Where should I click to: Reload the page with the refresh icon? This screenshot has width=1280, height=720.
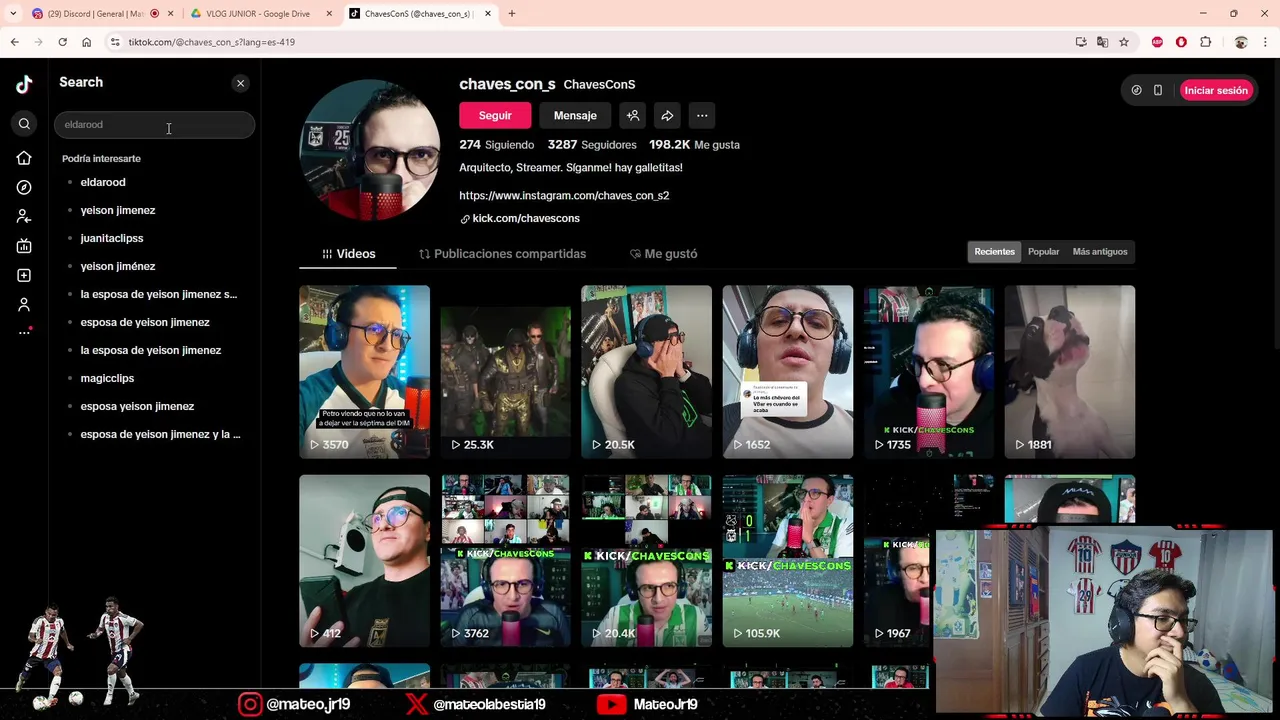tap(62, 42)
